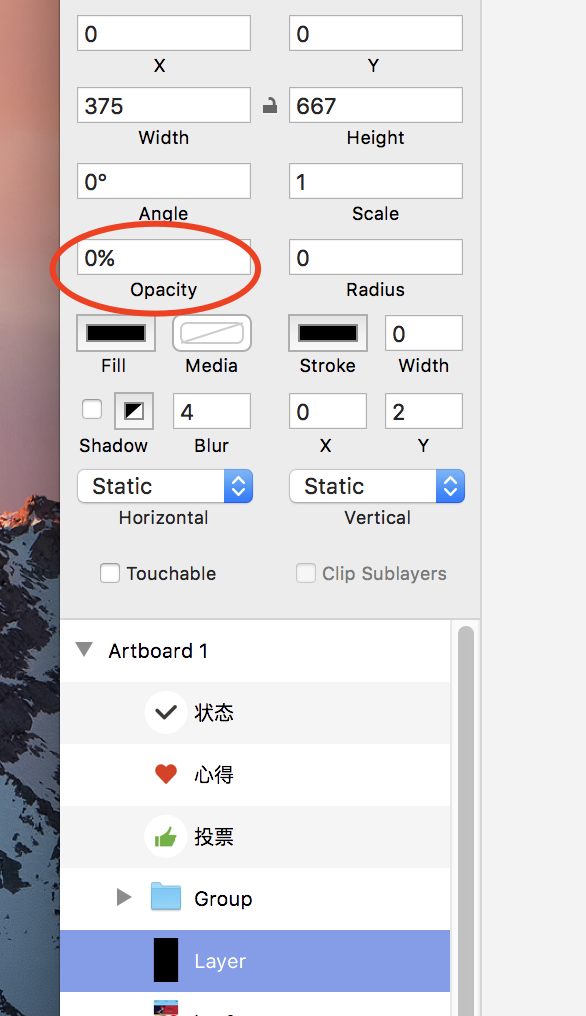Open the black Stroke color swatch
This screenshot has width=586, height=1016.
(x=328, y=333)
